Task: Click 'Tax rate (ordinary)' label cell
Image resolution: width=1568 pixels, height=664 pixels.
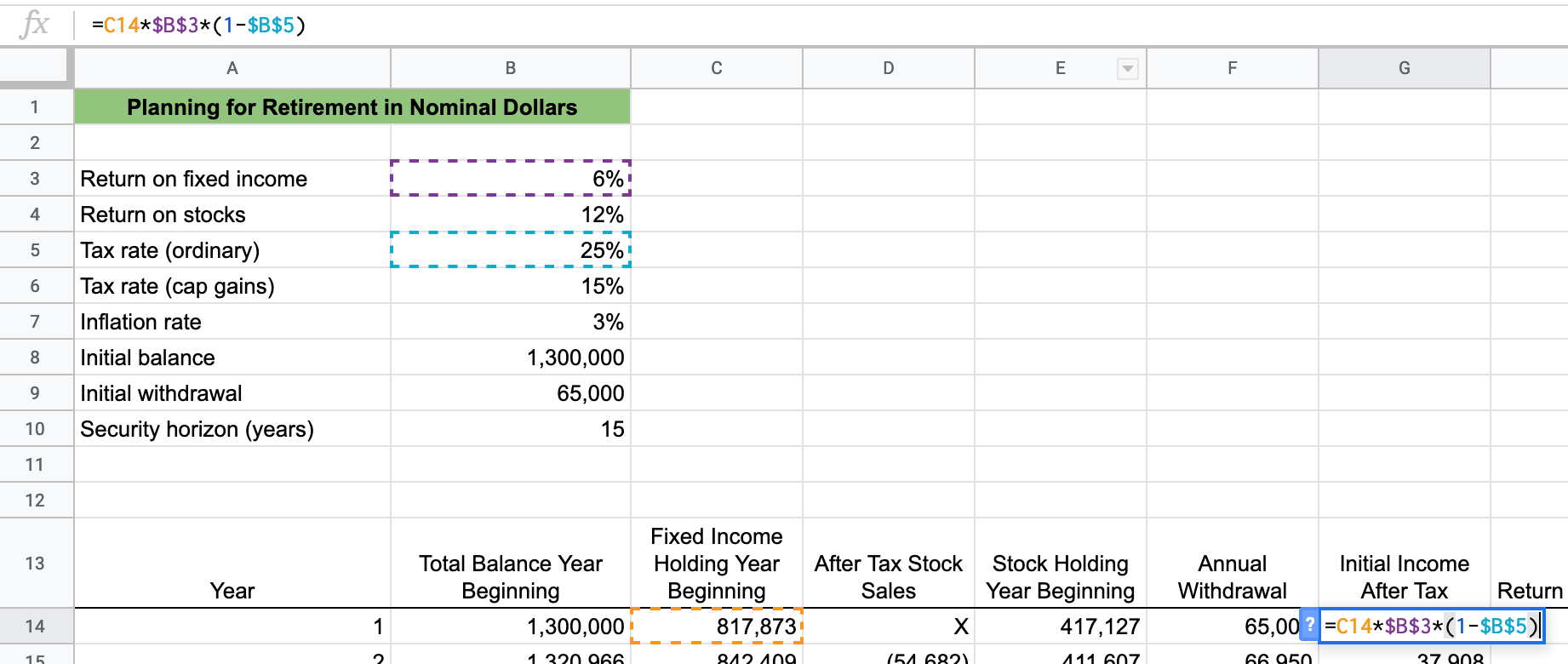Action: 232,250
